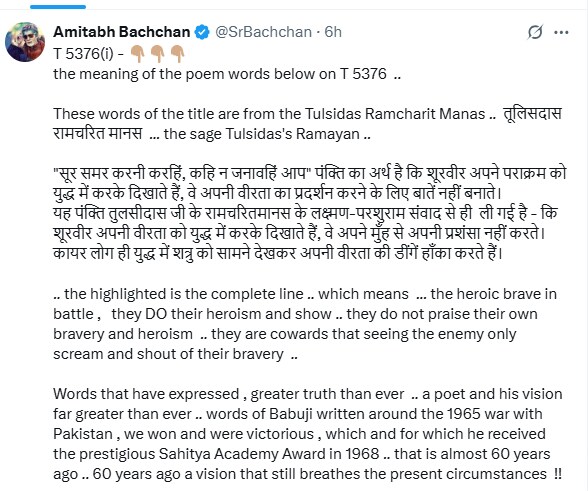Click the middle pointing-down hand emoji
Image resolution: width=588 pixels, height=491 pixels.
coord(157,54)
